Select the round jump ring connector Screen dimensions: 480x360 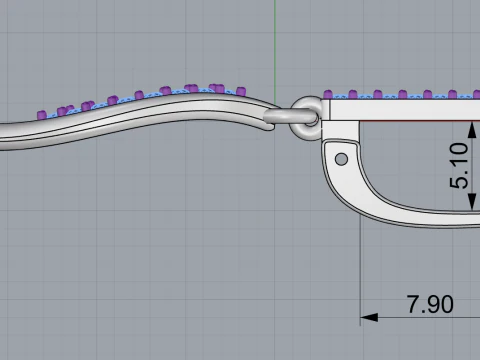pyautogui.click(x=307, y=118)
